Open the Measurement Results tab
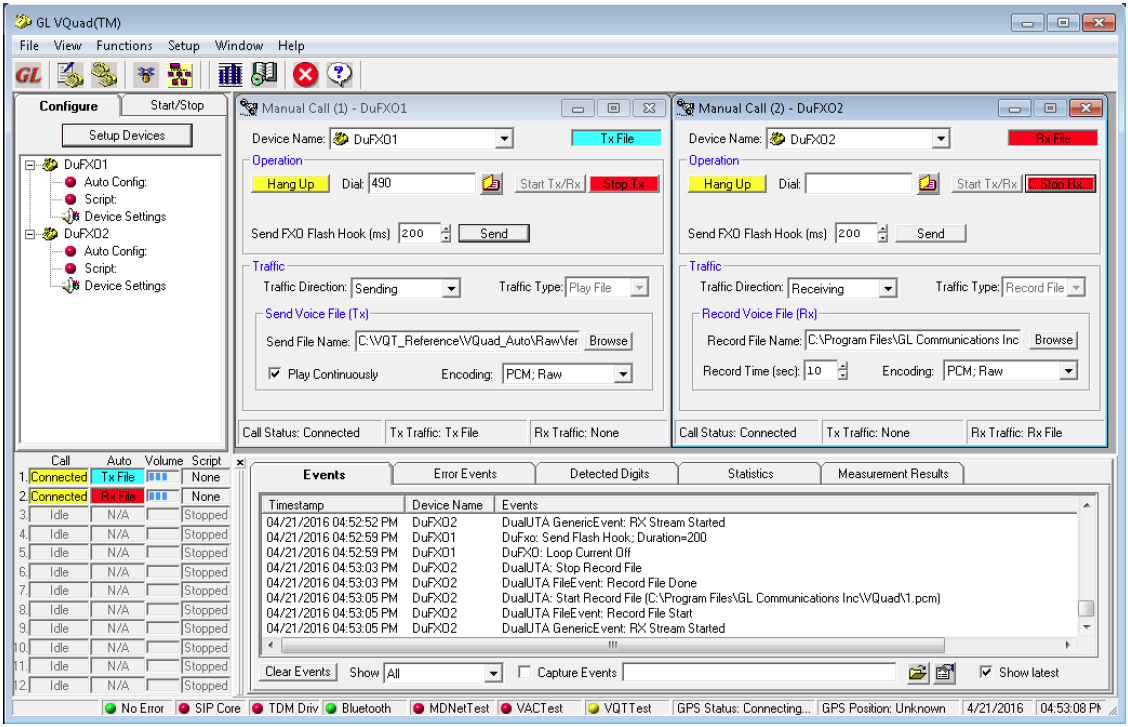 coord(893,474)
